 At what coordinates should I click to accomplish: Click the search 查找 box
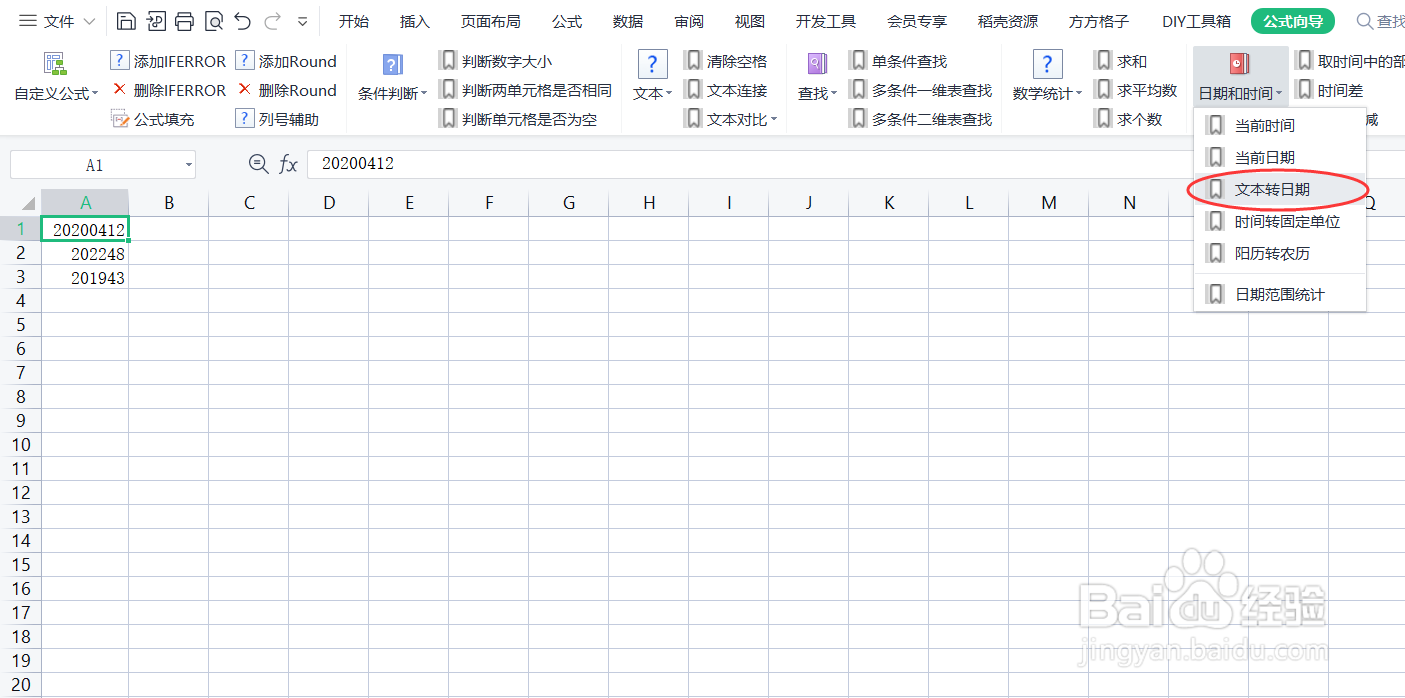(1380, 21)
